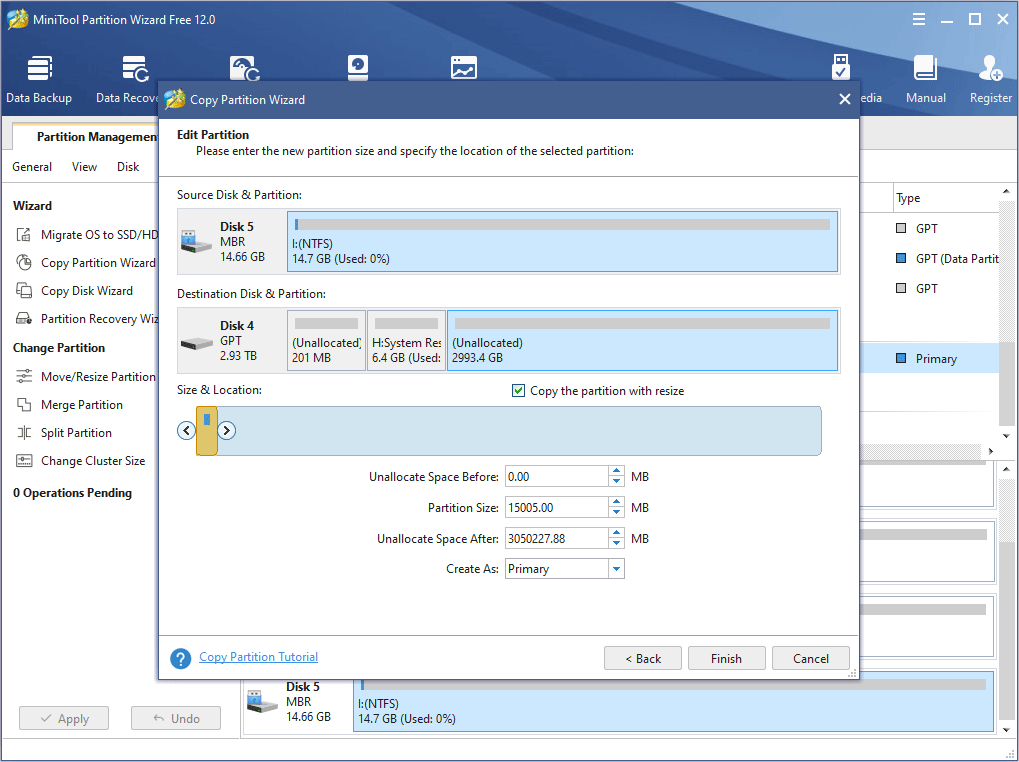Click Migrate OS to SSD/HD wizard text

[x=99, y=235]
